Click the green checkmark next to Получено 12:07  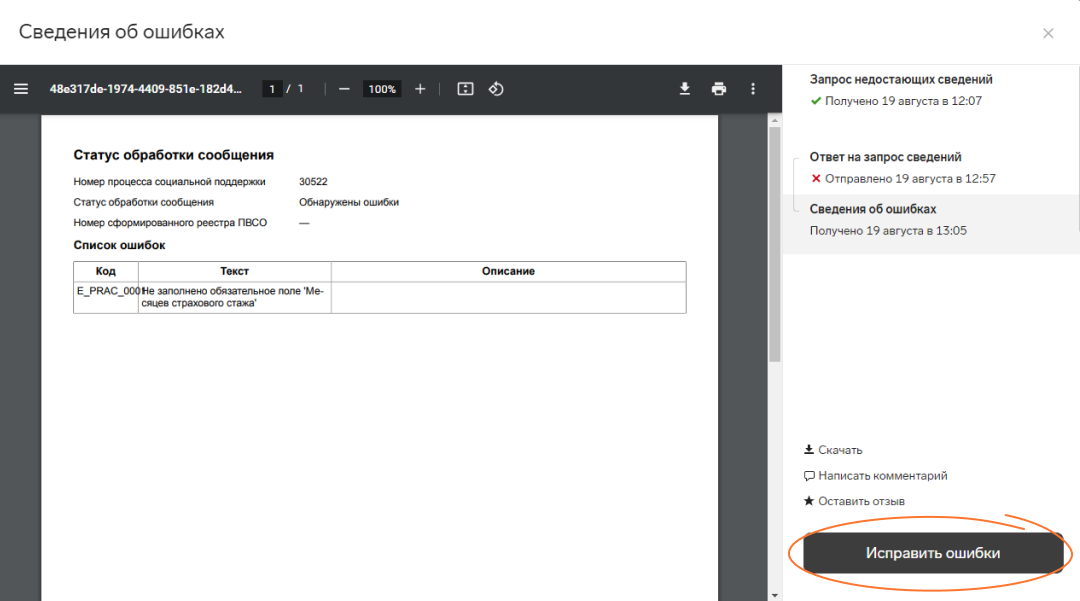(816, 101)
